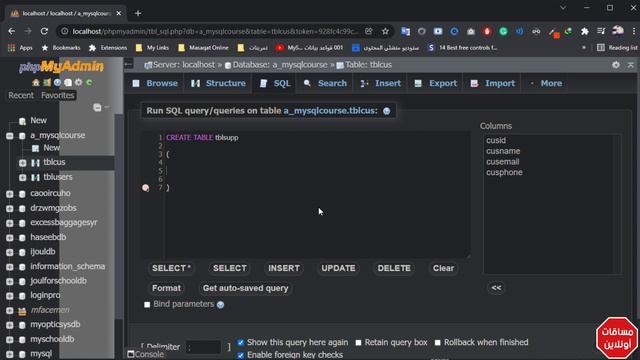640x360 pixels.
Task: Select cusphone in Columns list
Action: [504, 172]
